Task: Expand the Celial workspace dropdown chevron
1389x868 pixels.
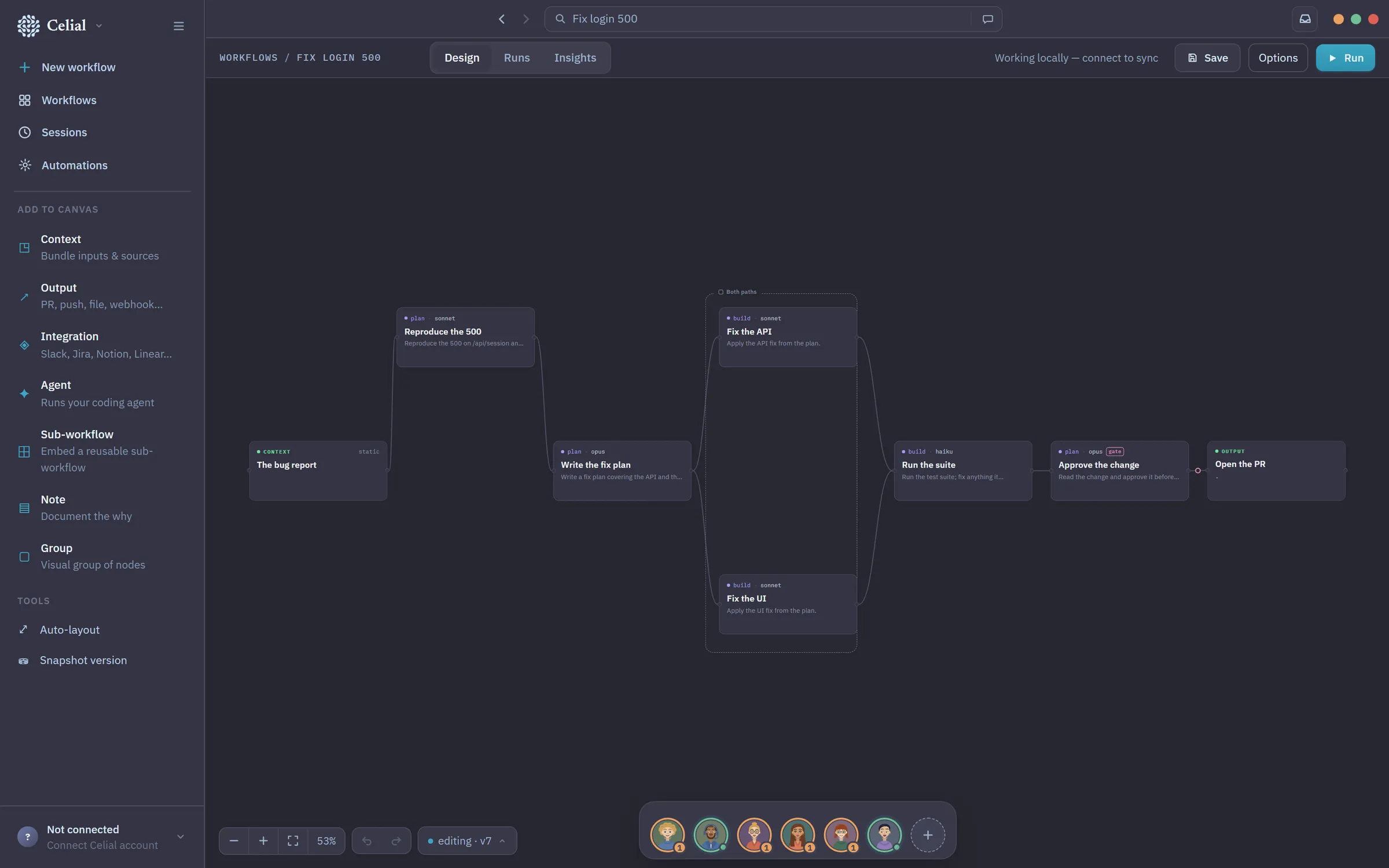Action: click(99, 26)
